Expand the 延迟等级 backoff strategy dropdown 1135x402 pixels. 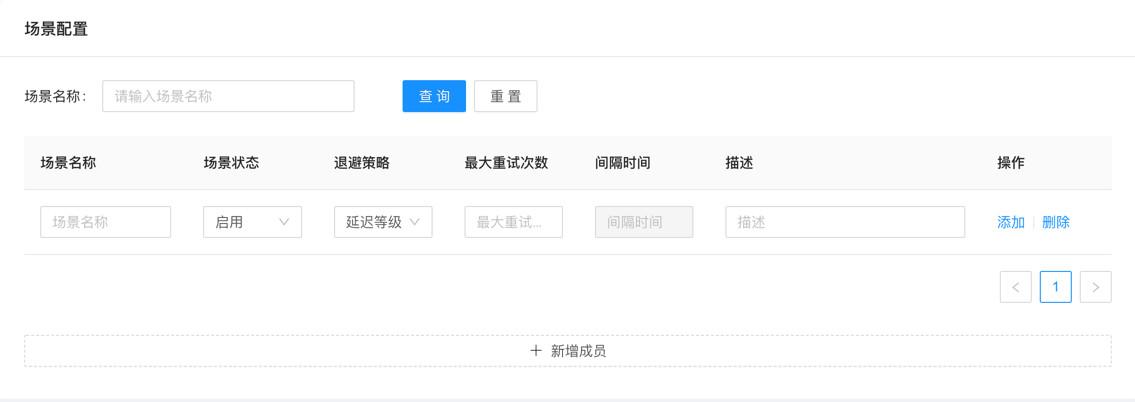383,222
